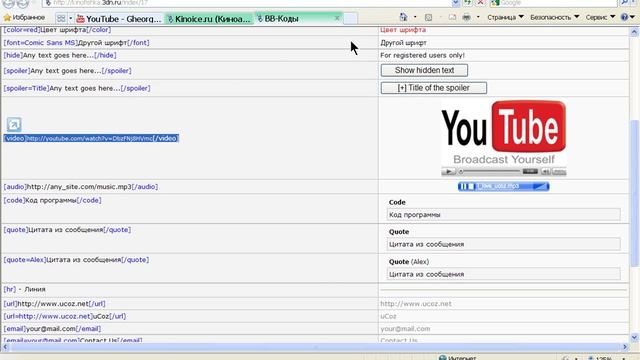Viewport: 640px width, 360px height.
Task: Open the Безопасность menu
Action: pos(555,17)
